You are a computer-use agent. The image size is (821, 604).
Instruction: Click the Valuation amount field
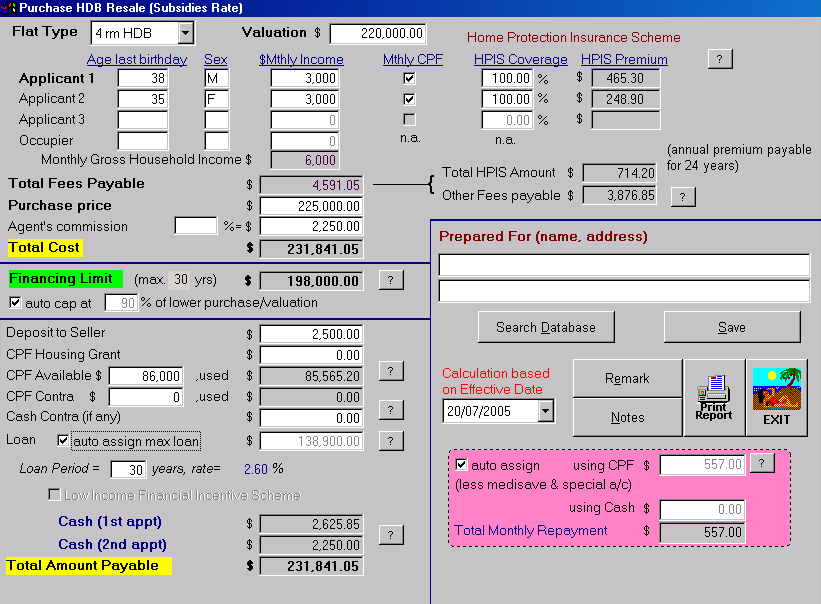pyautogui.click(x=378, y=33)
